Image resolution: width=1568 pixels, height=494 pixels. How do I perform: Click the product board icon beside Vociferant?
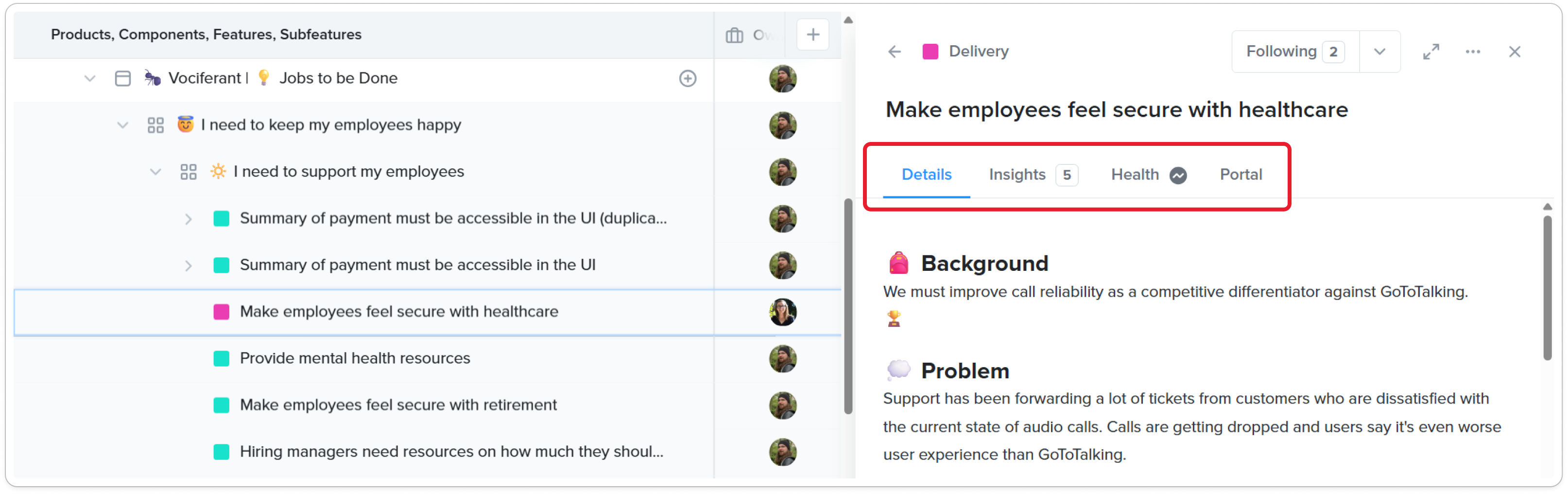pos(123,79)
